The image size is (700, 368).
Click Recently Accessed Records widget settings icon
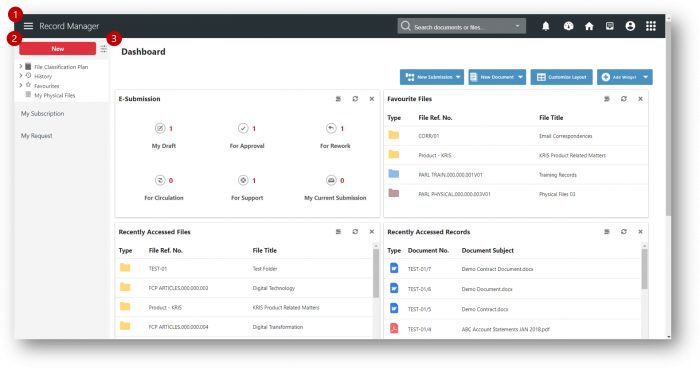[x=607, y=232]
